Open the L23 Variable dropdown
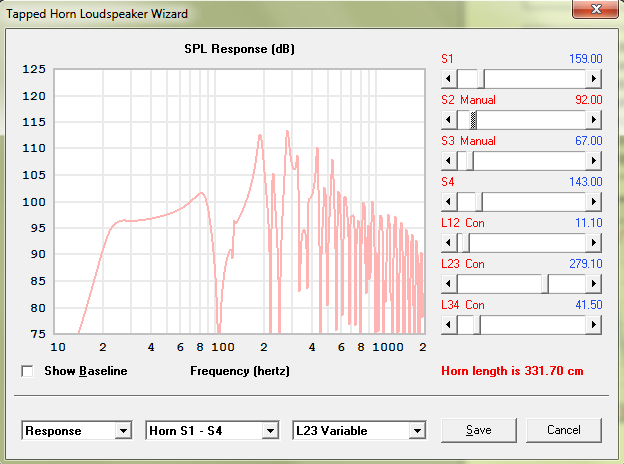624x464 pixels. point(359,431)
